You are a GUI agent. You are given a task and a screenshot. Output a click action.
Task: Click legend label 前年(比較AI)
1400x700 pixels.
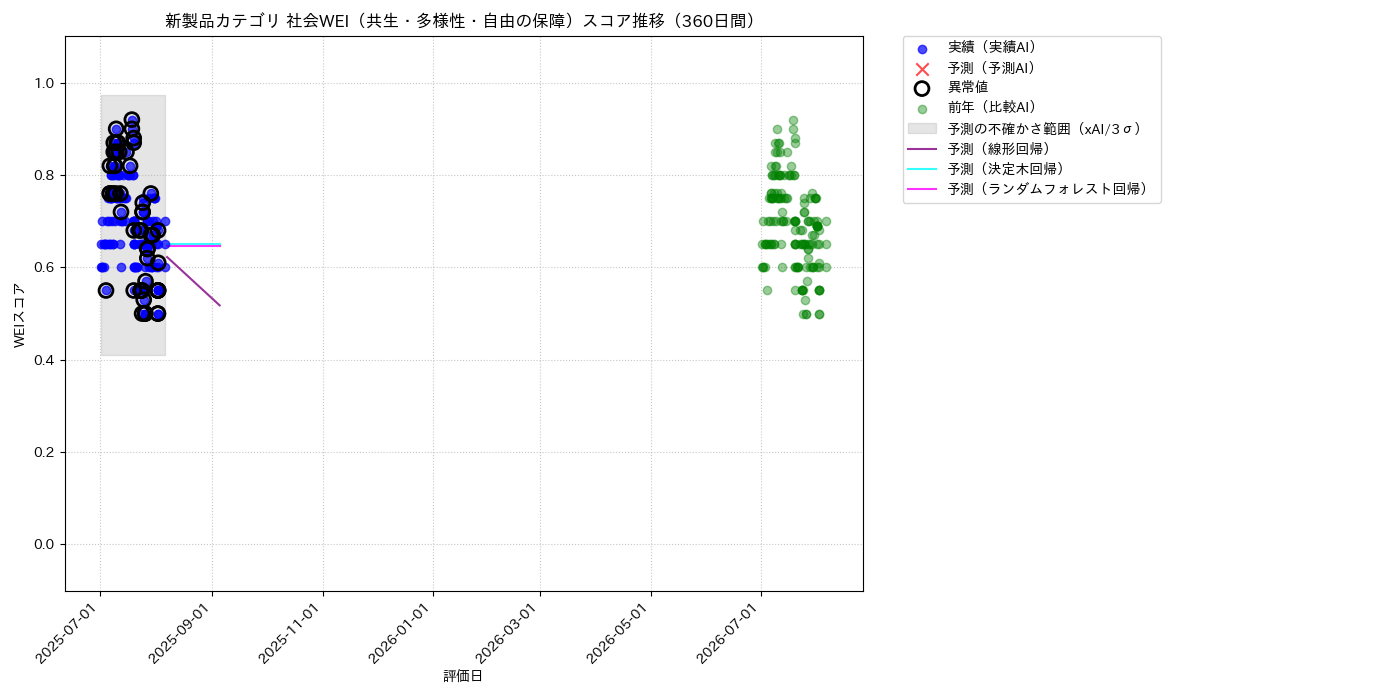coord(991,108)
